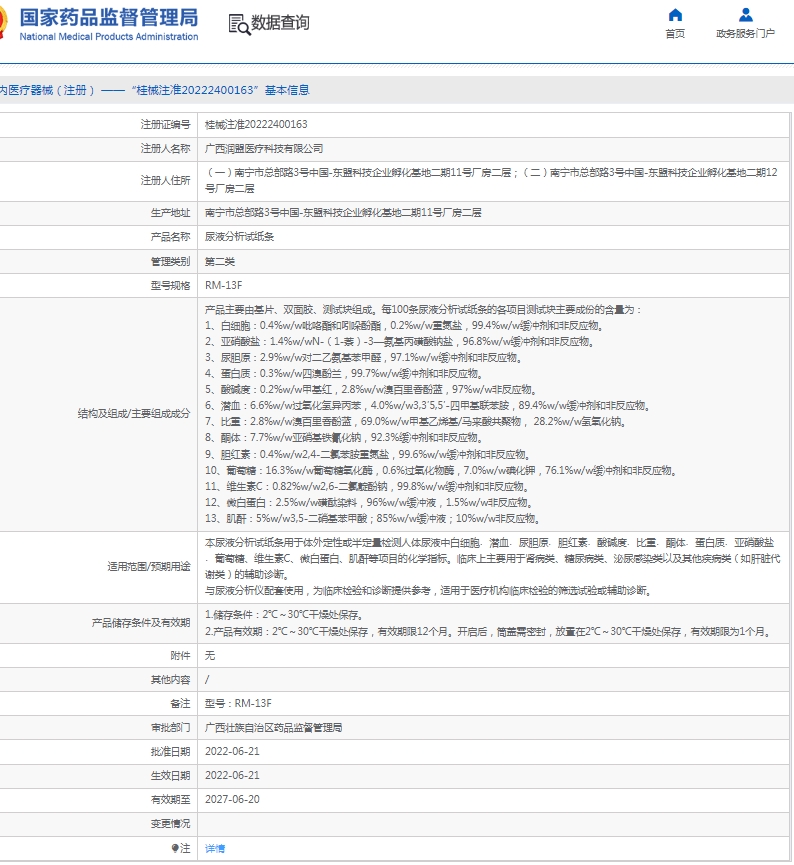
Task: Open the 详情 link in 注 row
Action: pyautogui.click(x=215, y=848)
